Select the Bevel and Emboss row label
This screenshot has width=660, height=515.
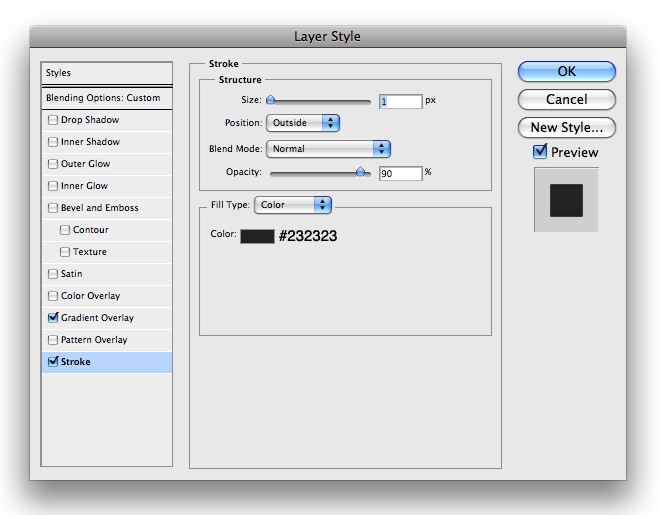pos(100,208)
